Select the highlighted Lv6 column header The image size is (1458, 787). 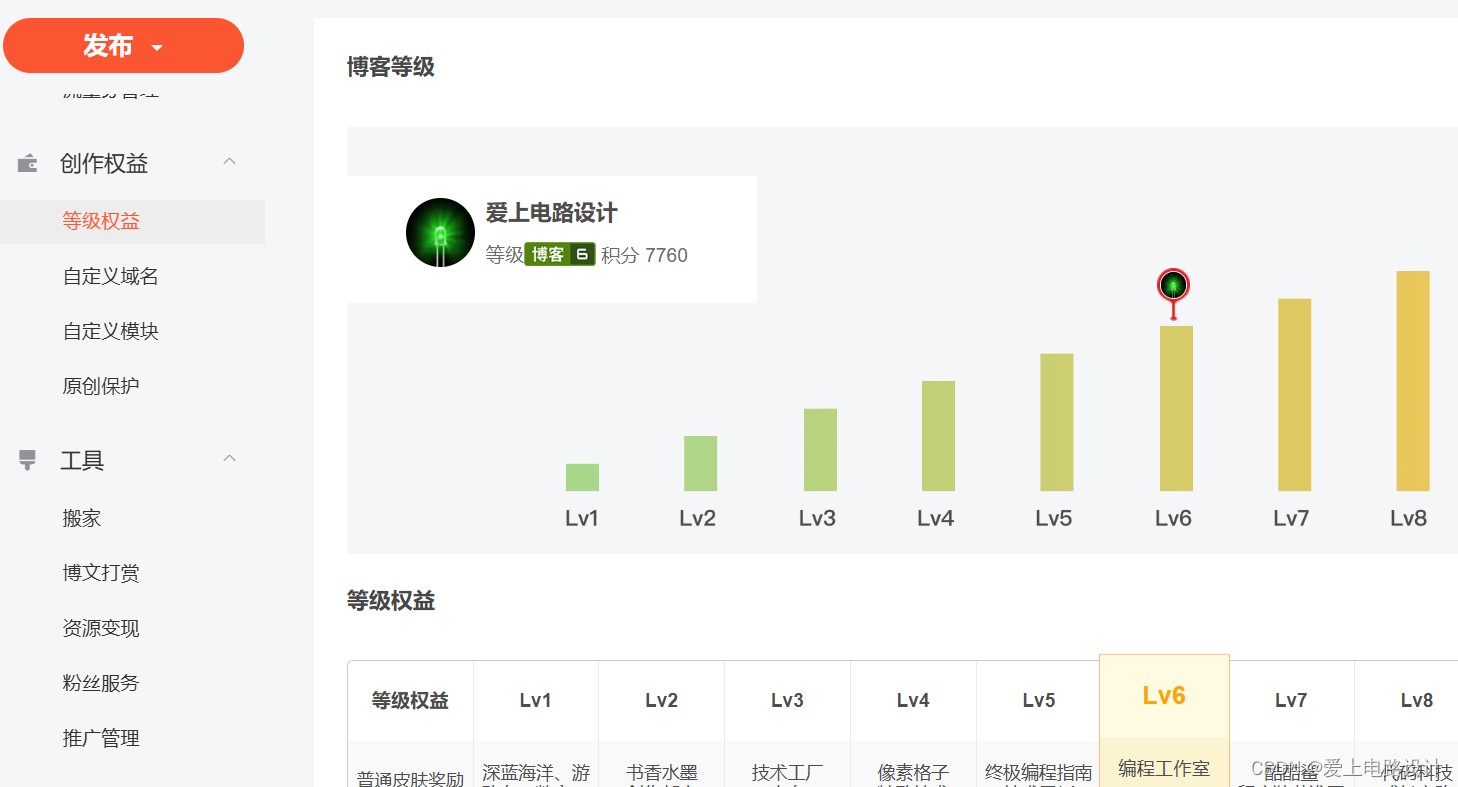(1164, 696)
